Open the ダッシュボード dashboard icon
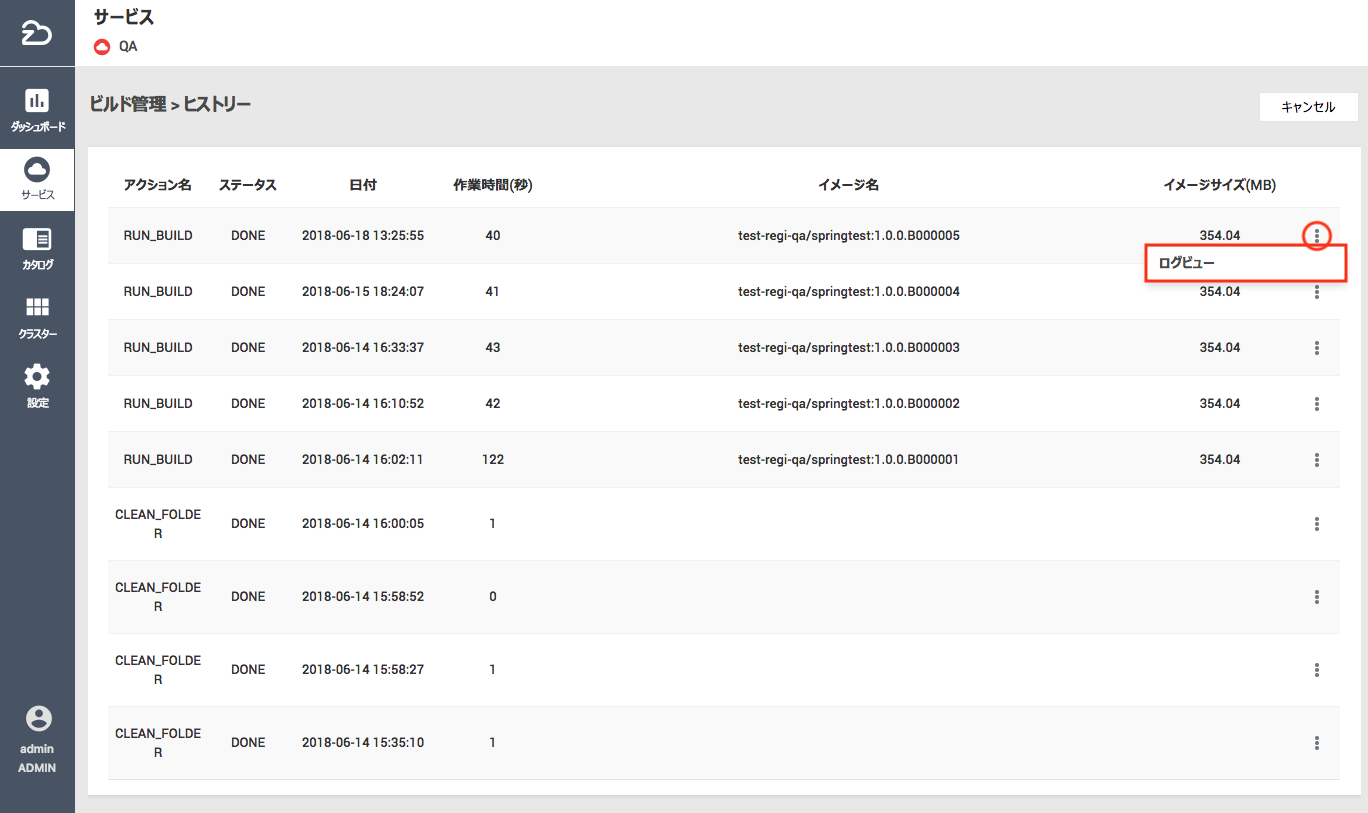This screenshot has width=1368, height=813. (37, 101)
